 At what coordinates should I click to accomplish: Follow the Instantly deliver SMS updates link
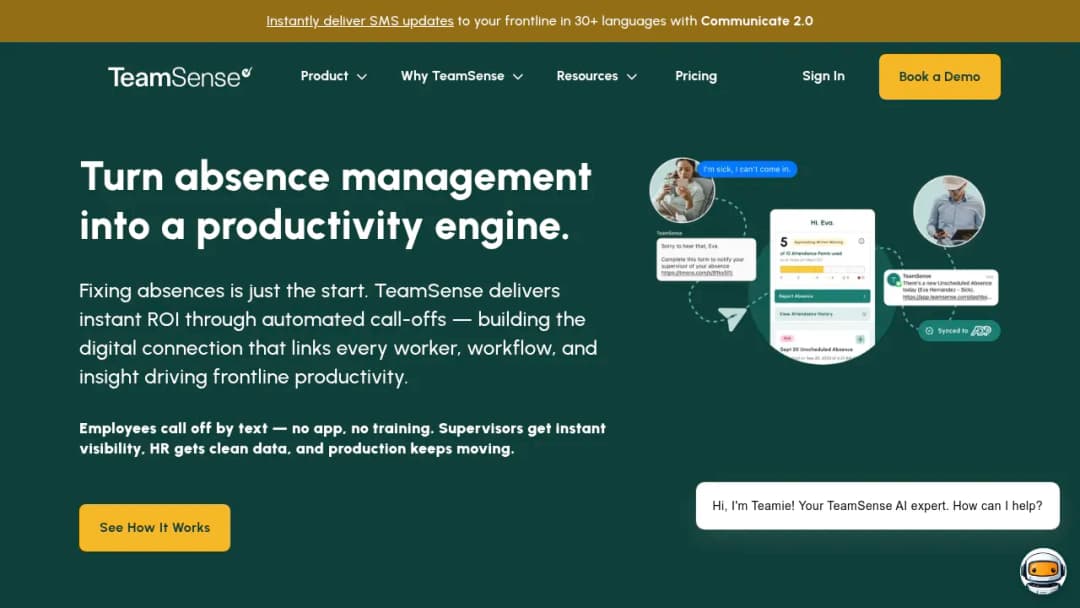pyautogui.click(x=360, y=21)
